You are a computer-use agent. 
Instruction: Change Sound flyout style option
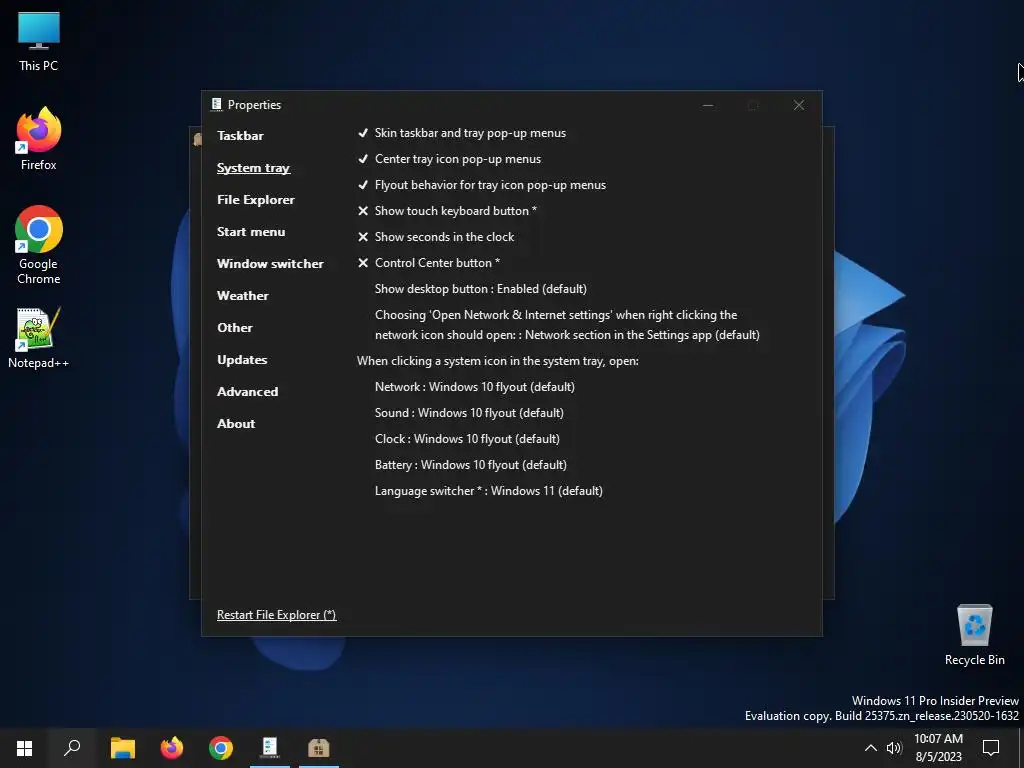[469, 413]
